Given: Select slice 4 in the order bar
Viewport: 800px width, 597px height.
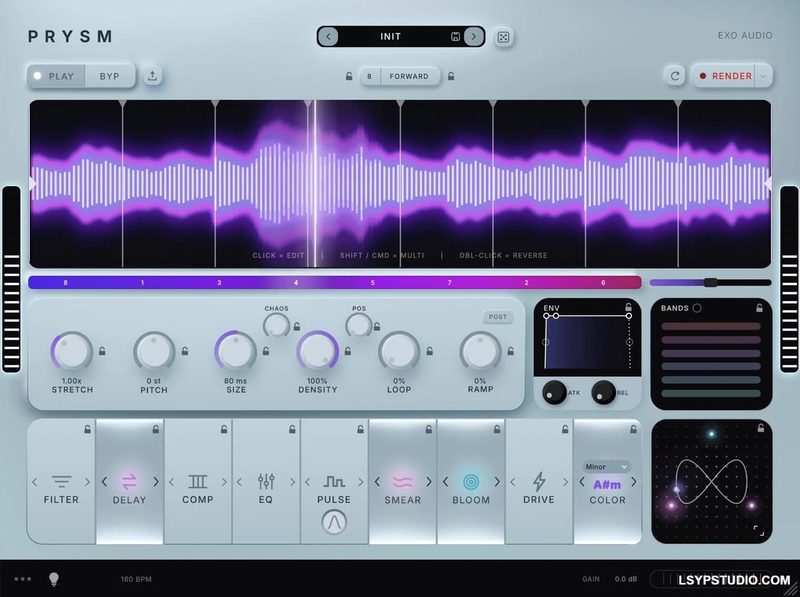Looking at the screenshot, I should click(x=296, y=283).
